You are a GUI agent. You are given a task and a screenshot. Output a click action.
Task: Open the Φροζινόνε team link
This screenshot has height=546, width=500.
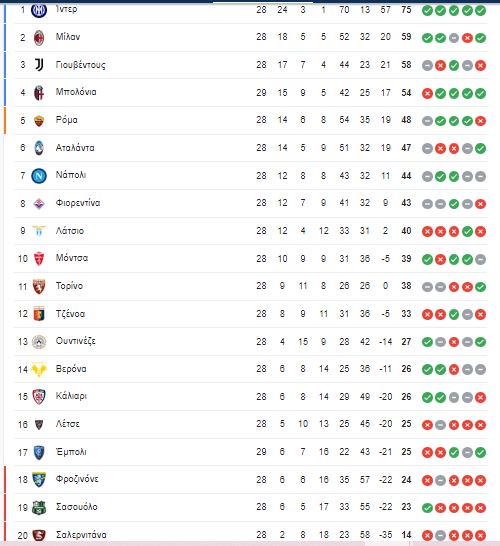pos(77,479)
